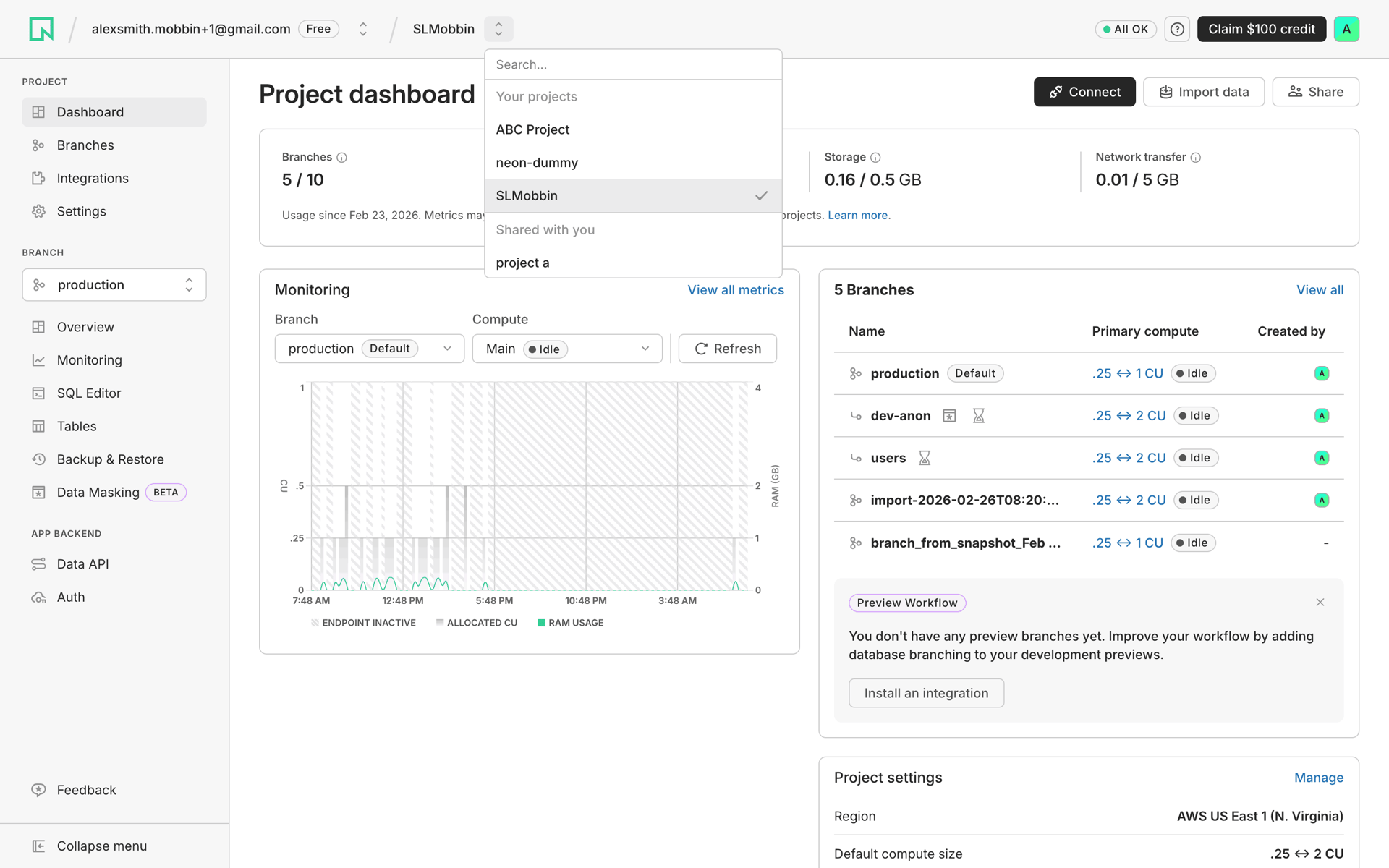Toggle the SLMobbin project switcher
The height and width of the screenshot is (868, 1389).
coord(498,29)
